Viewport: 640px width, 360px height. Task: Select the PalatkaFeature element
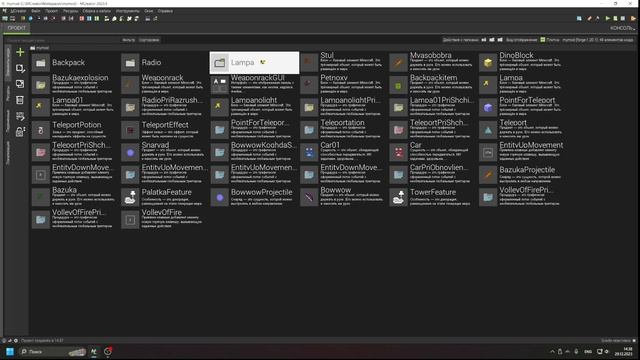click(164, 197)
